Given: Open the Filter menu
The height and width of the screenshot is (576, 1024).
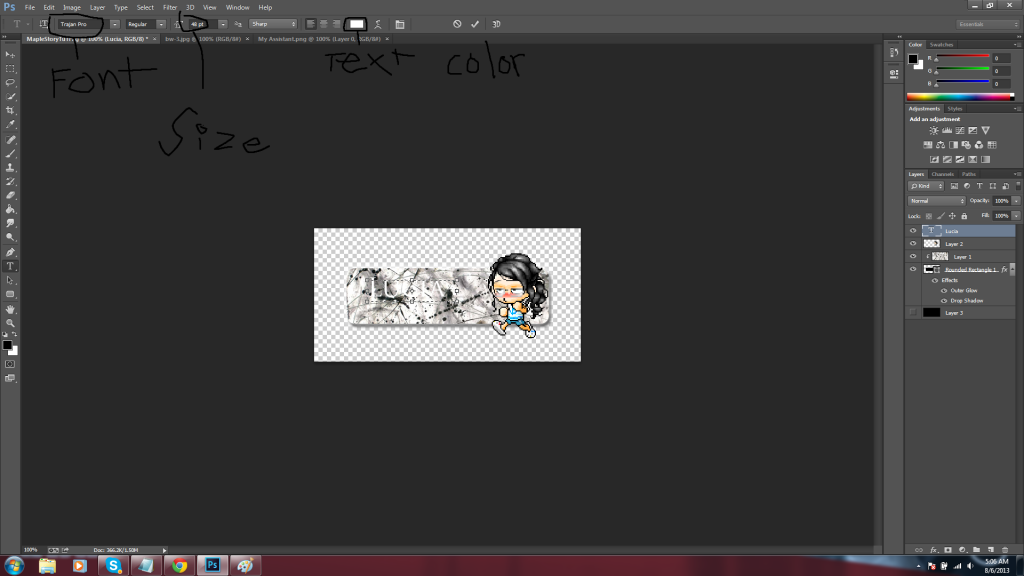Looking at the screenshot, I should coord(170,7).
